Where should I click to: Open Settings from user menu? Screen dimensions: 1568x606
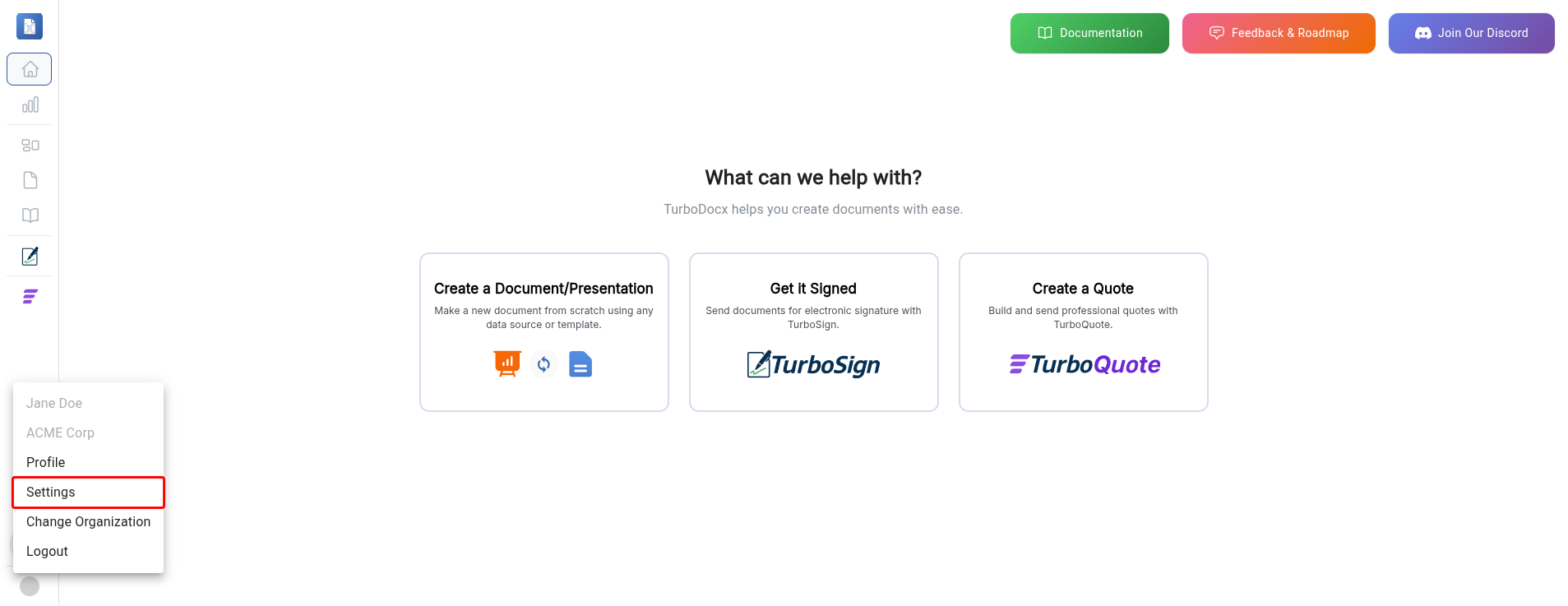click(88, 492)
